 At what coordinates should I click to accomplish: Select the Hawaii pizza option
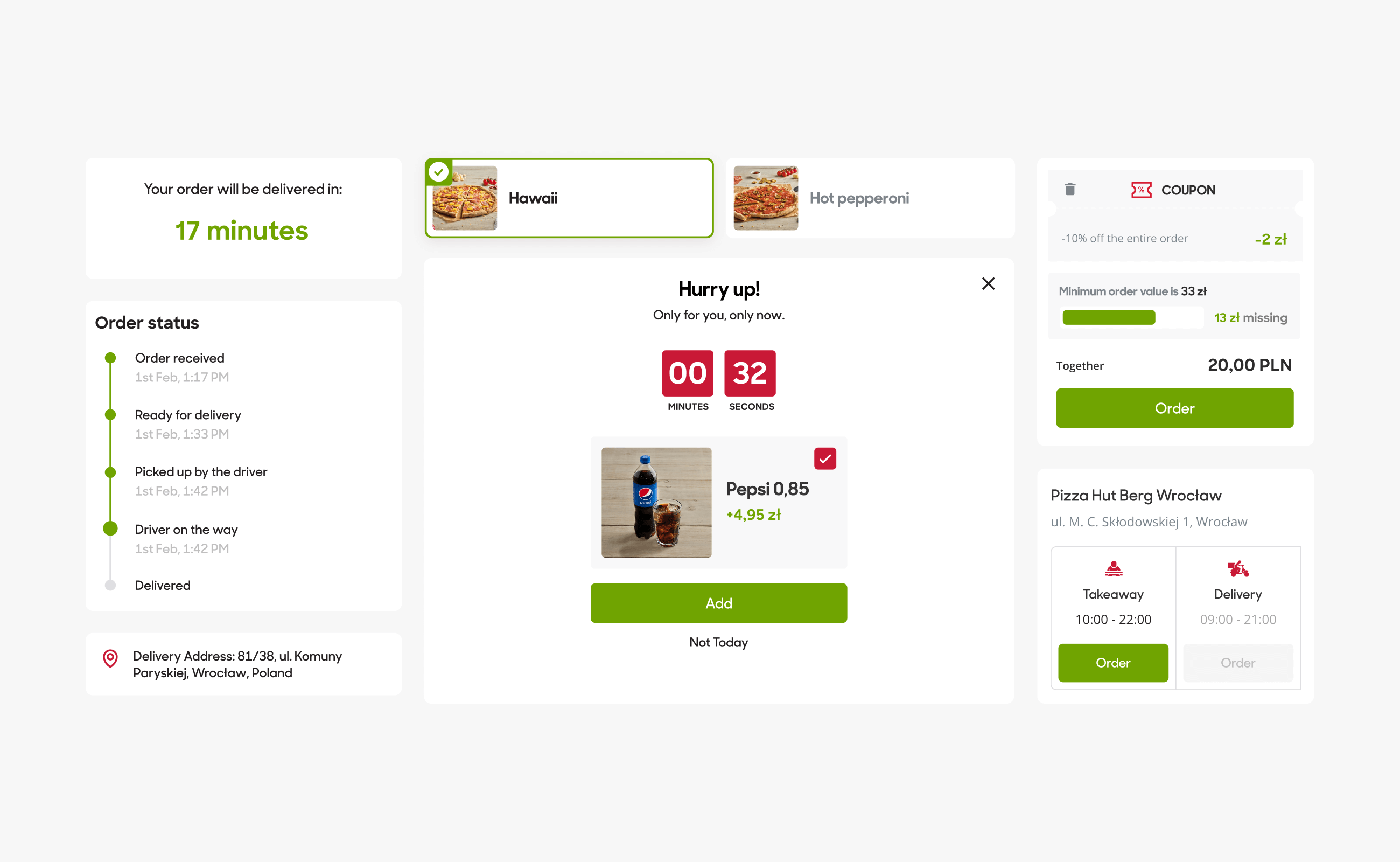569,198
